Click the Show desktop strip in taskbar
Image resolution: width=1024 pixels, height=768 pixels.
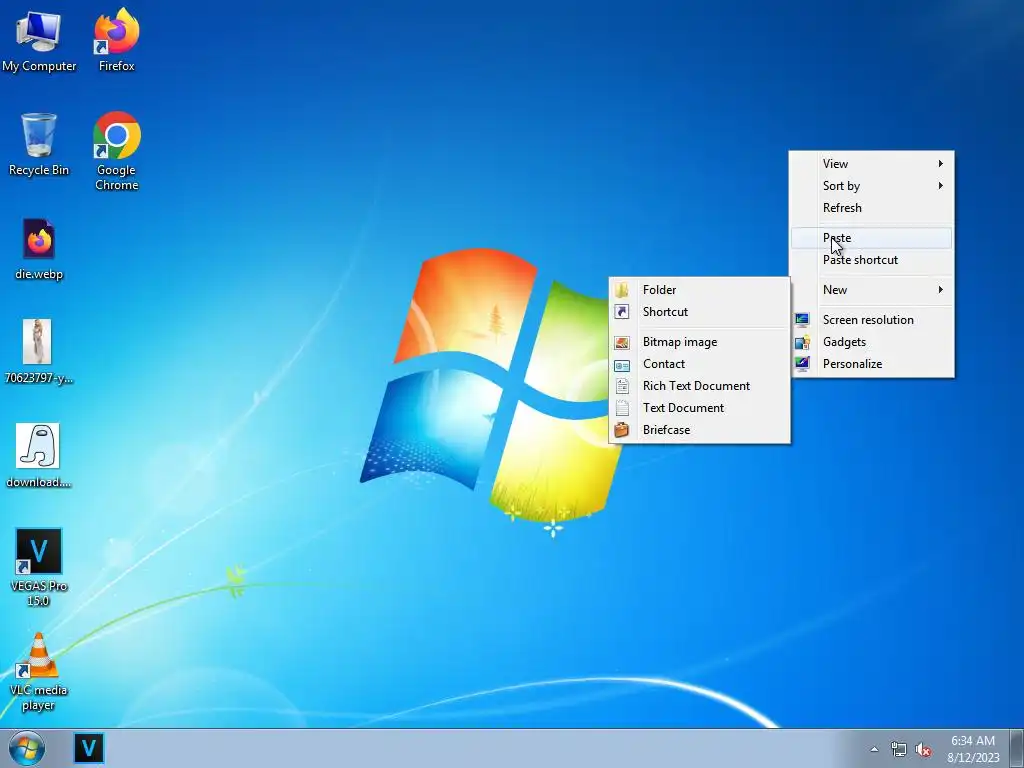coord(1017,748)
